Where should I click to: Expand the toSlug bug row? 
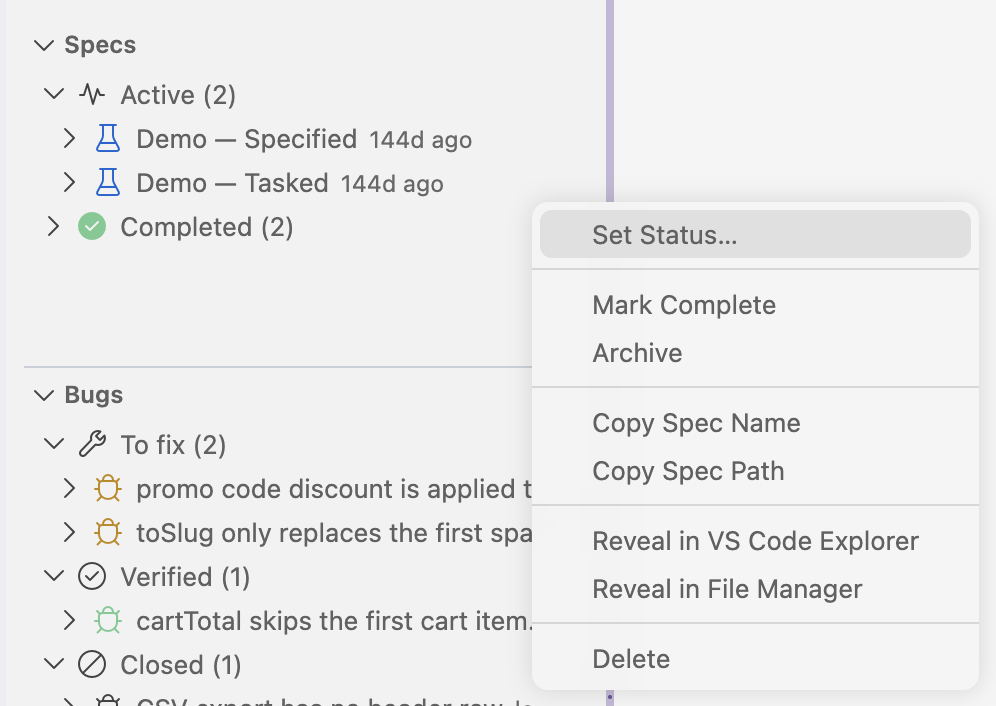tap(70, 532)
